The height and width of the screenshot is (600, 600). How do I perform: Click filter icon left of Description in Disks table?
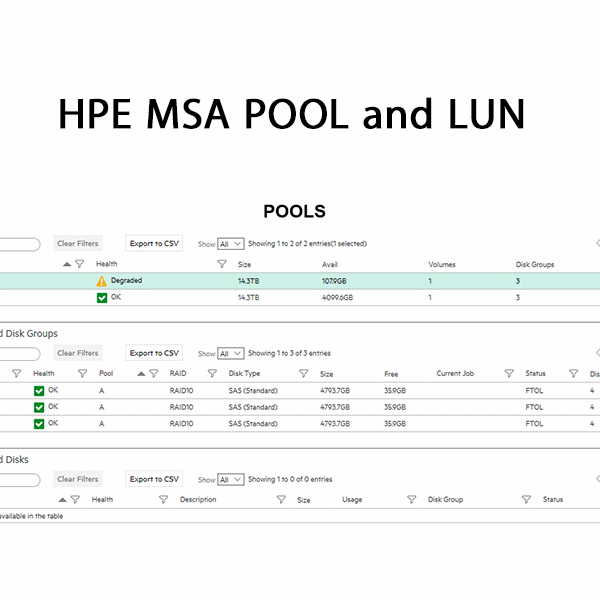click(163, 500)
